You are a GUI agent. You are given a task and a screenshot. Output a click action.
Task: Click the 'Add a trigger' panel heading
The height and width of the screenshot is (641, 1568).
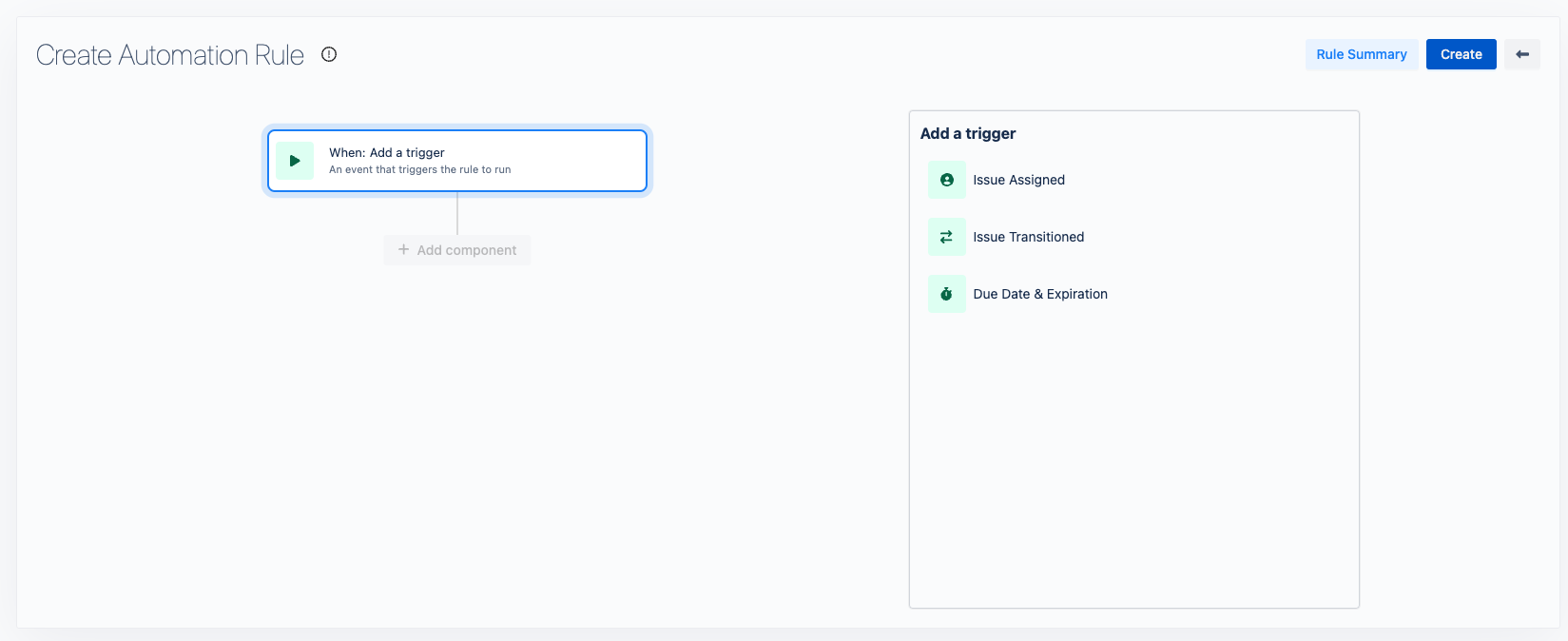tap(968, 133)
